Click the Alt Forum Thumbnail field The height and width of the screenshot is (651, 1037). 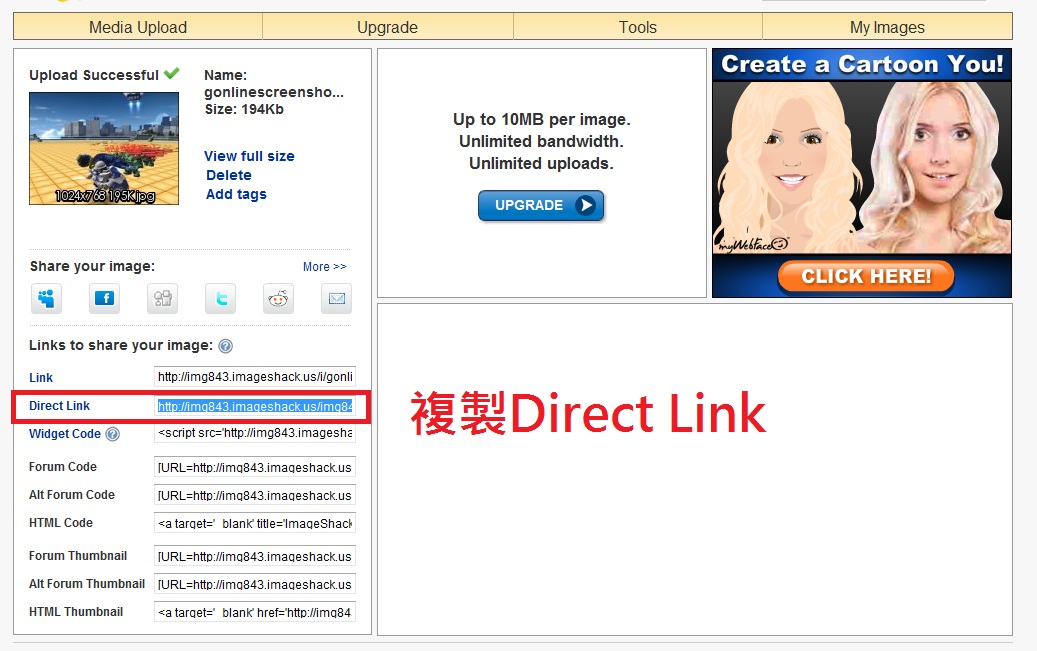[255, 584]
